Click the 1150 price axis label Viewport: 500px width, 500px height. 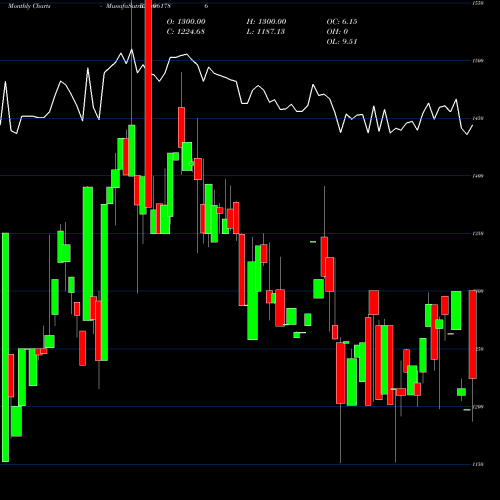pyautogui.click(x=478, y=464)
